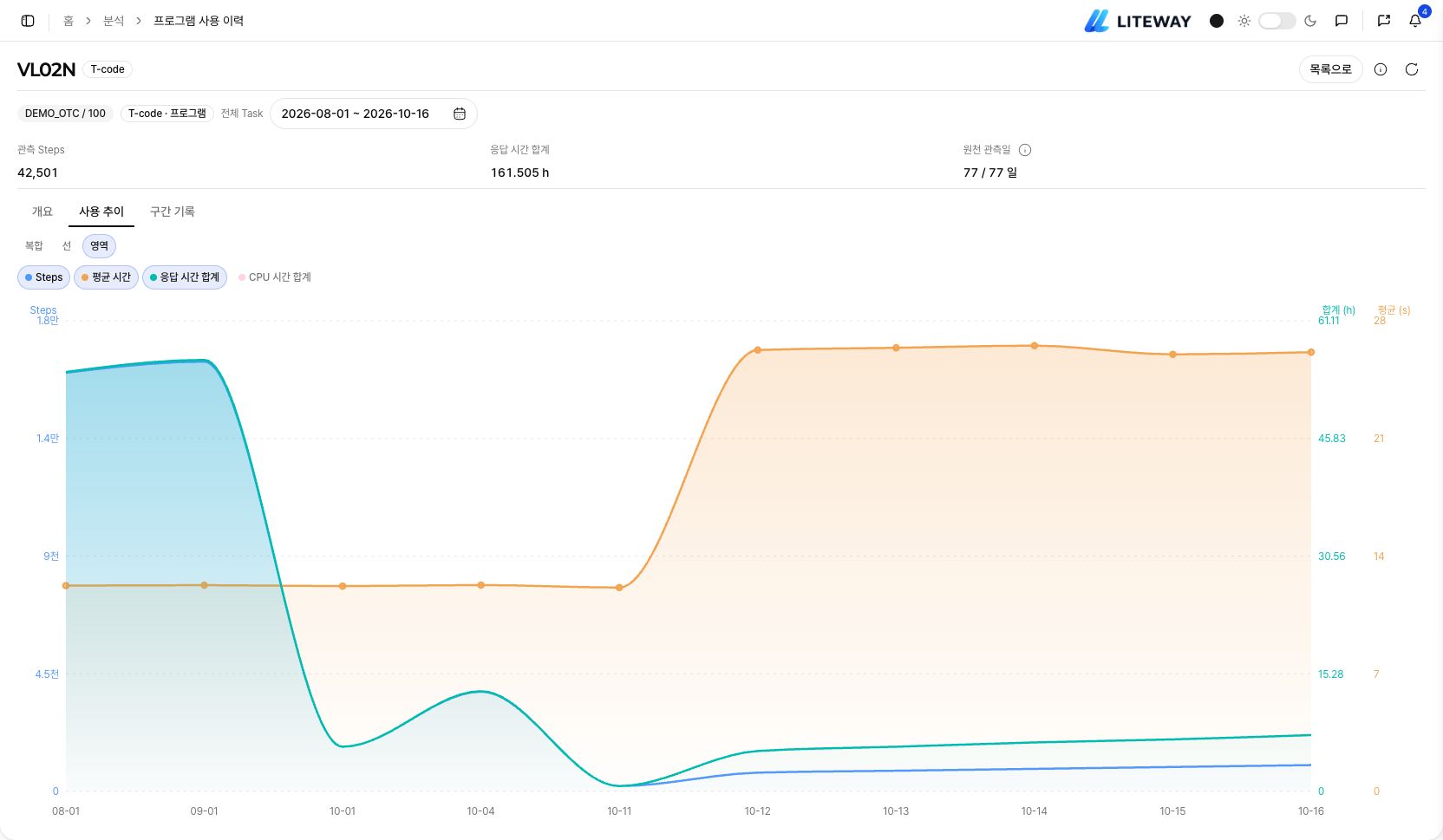Switch to the 개요 tab
This screenshot has width=1443, height=840.
(42, 212)
